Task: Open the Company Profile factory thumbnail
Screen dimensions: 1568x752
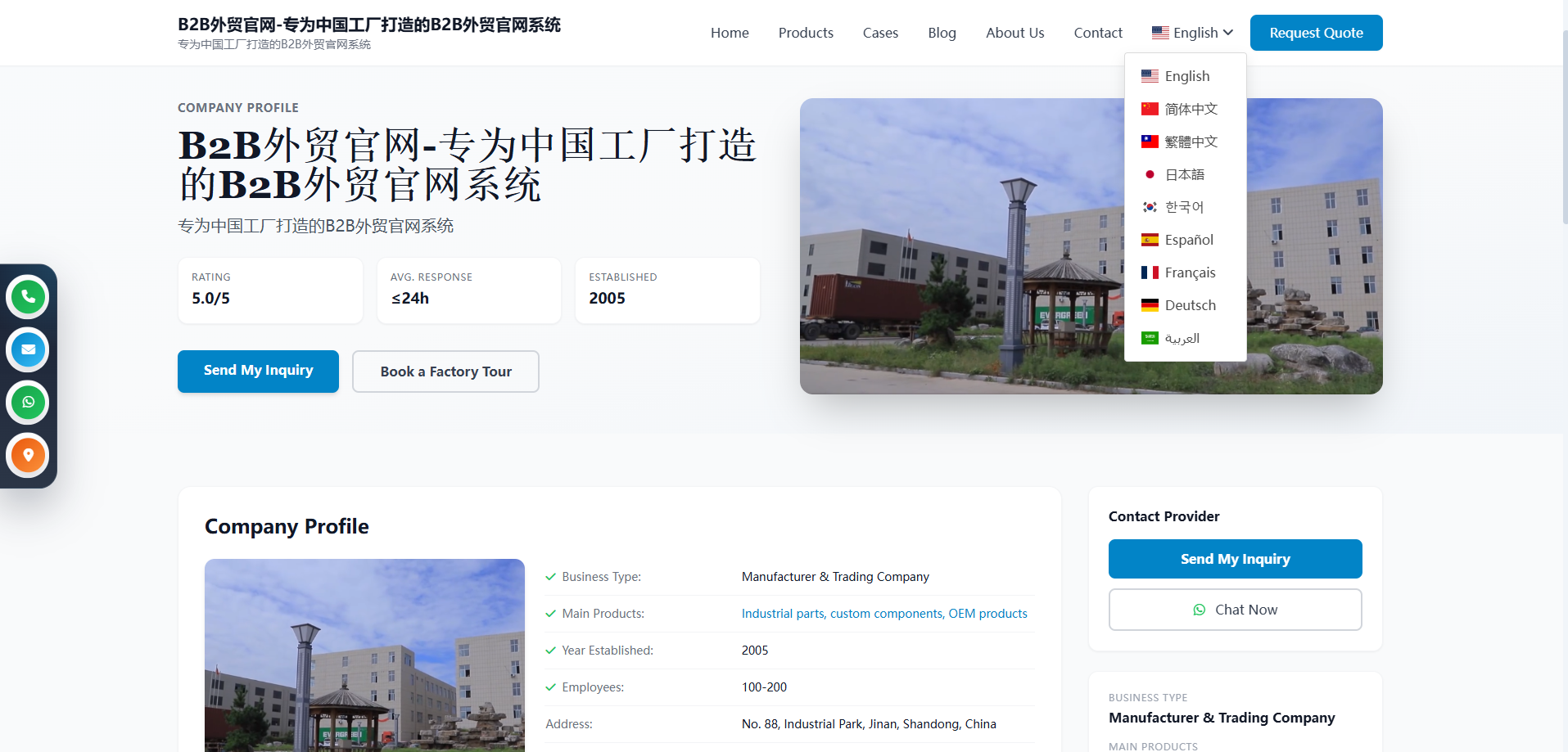Action: coord(364,655)
